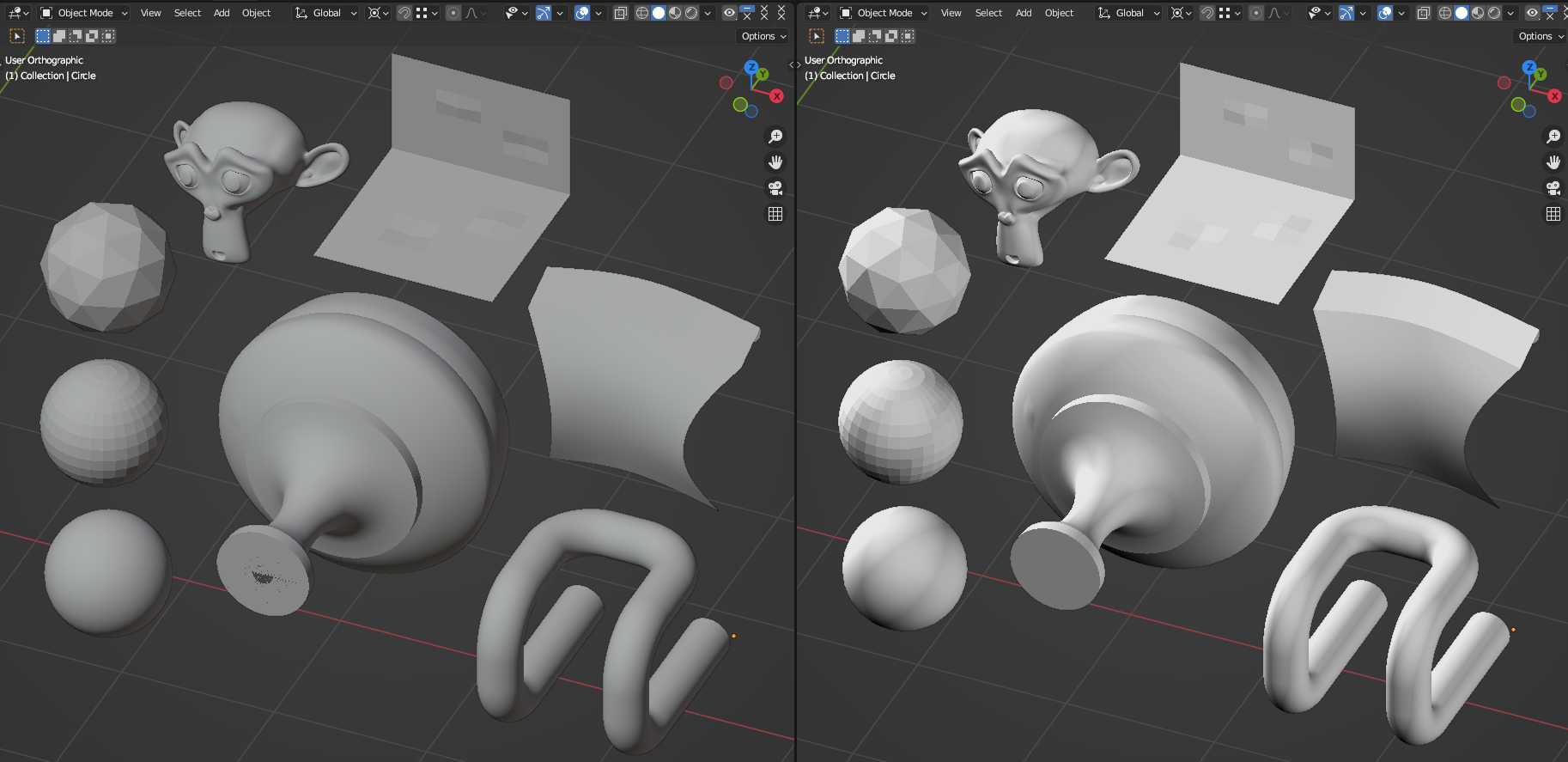Switch left viewport to rendered shading

691,13
